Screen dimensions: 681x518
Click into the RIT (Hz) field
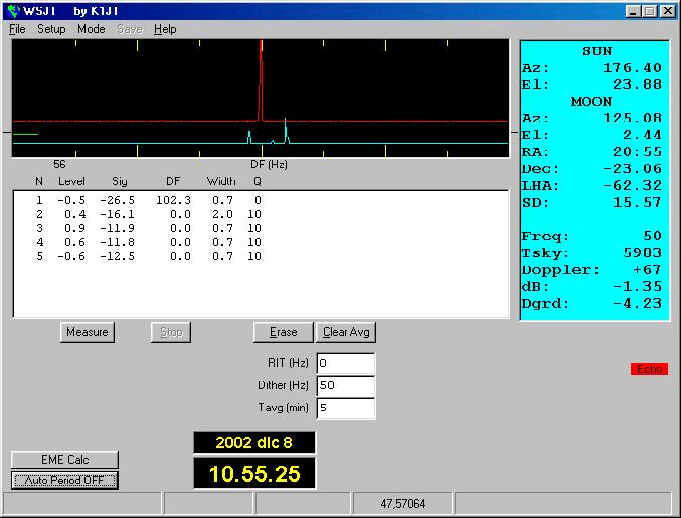[x=345, y=363]
